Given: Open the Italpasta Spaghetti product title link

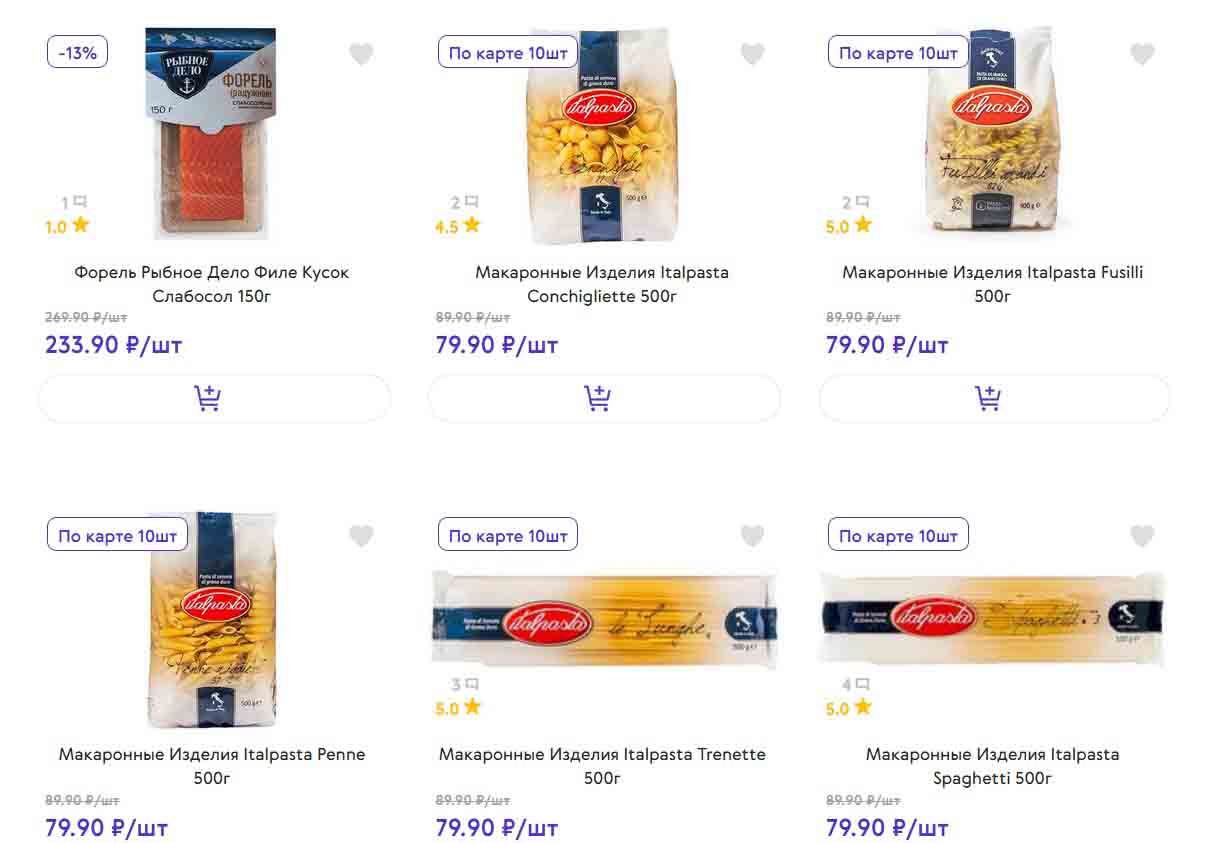Looking at the screenshot, I should [x=992, y=765].
